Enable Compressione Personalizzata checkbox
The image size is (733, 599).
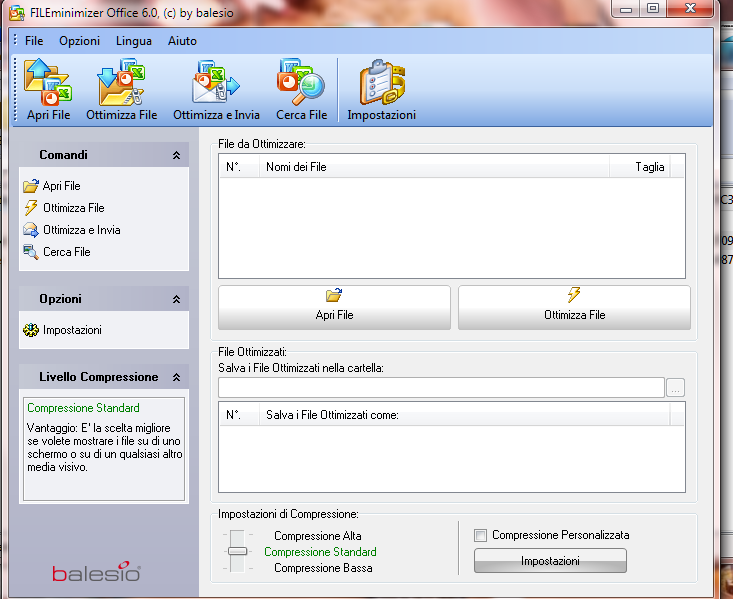(480, 535)
